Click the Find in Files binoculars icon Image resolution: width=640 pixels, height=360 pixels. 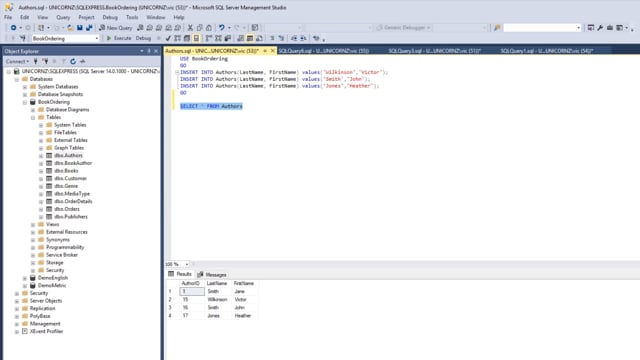point(497,28)
